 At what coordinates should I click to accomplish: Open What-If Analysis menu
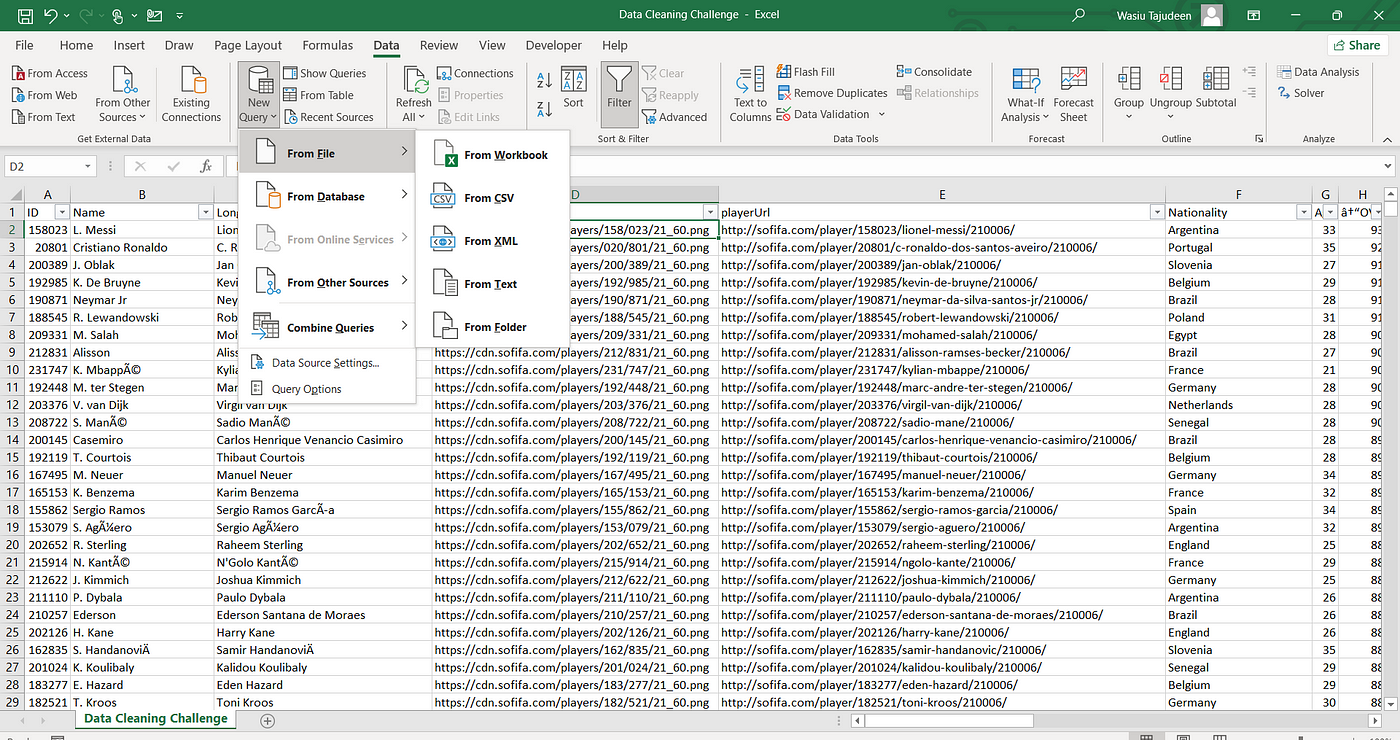coord(1026,95)
